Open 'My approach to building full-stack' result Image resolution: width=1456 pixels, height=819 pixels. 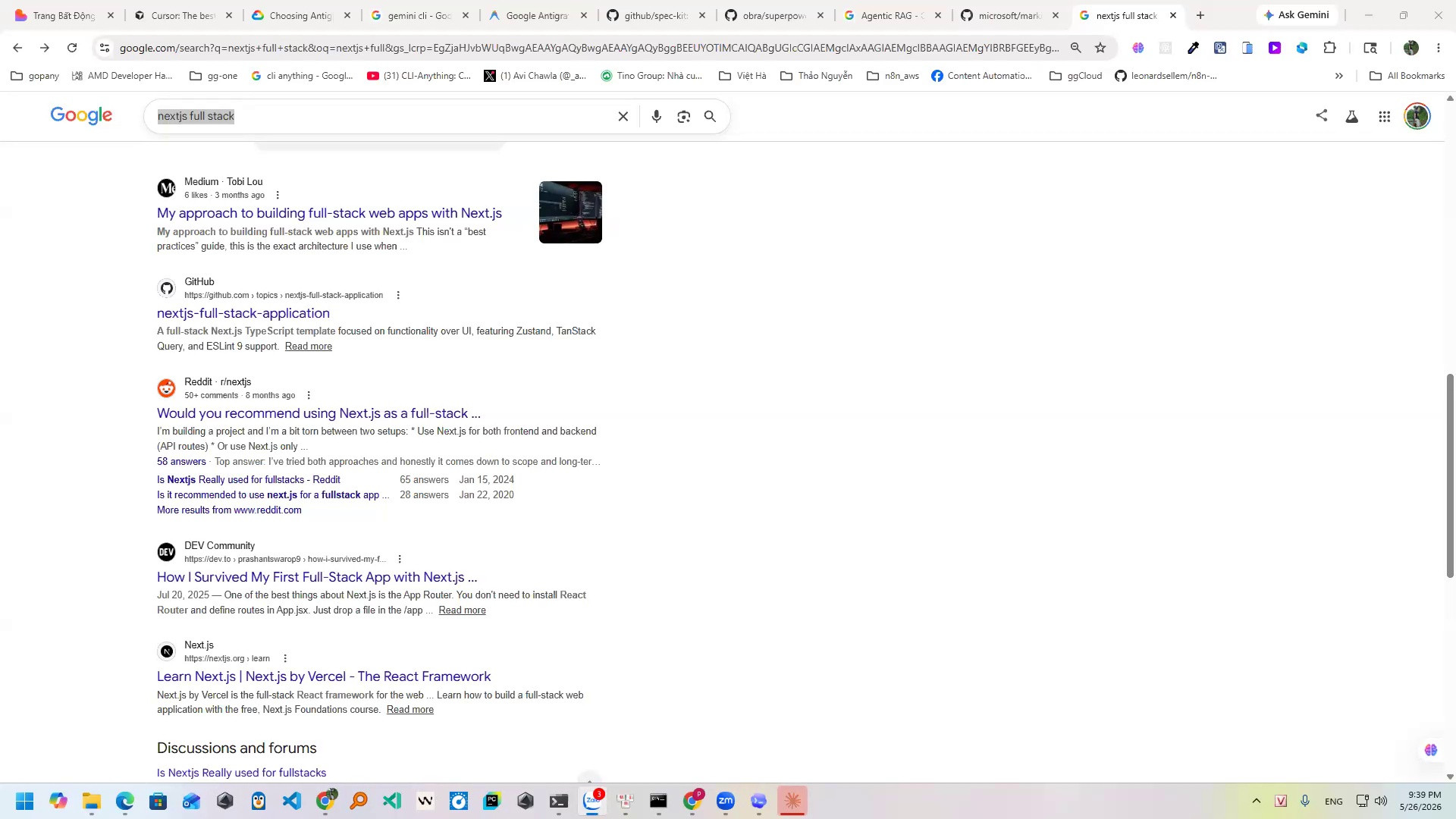point(329,214)
